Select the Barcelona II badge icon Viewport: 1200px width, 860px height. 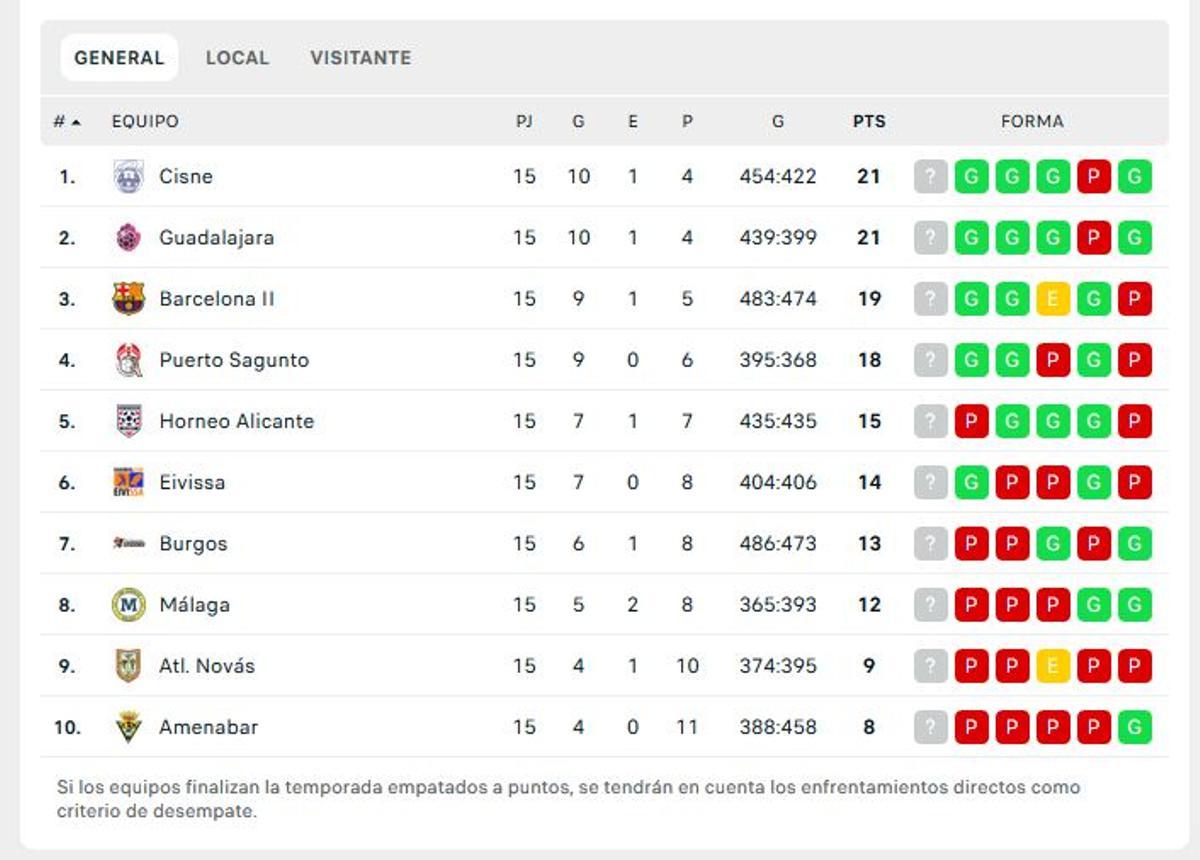(x=129, y=298)
